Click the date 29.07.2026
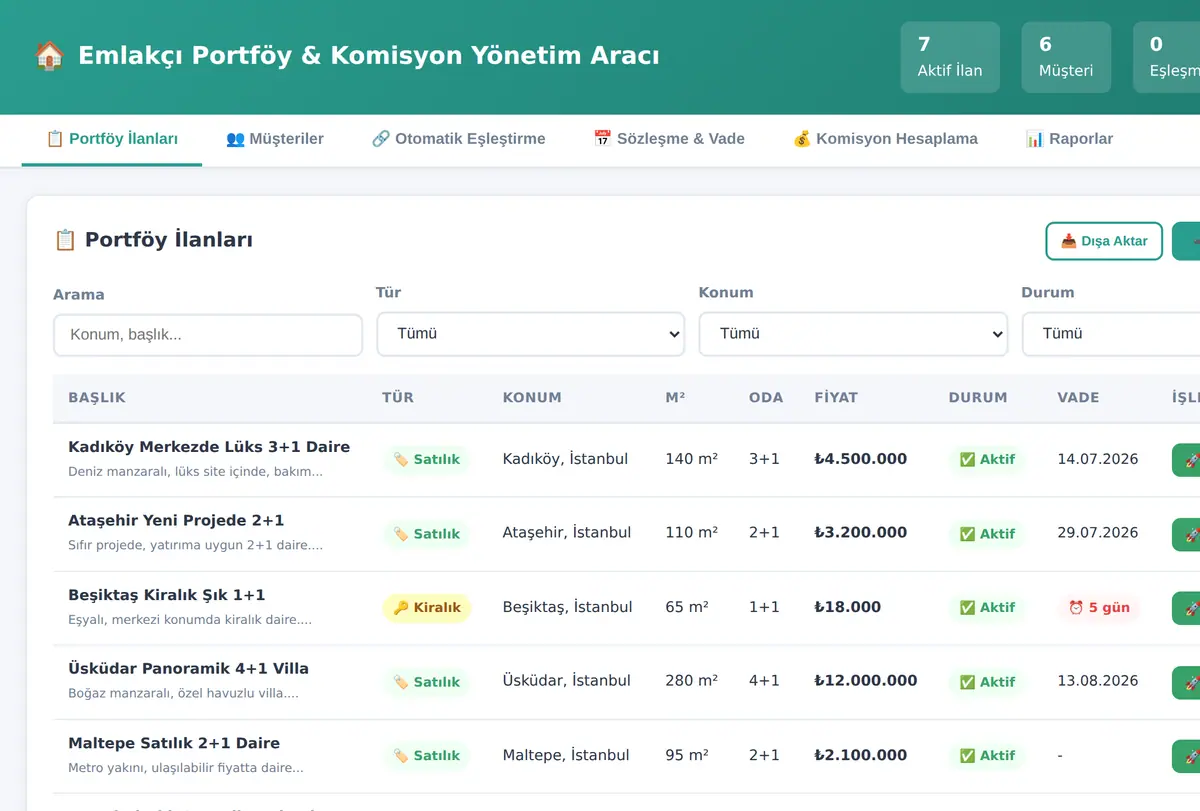 coord(1098,533)
